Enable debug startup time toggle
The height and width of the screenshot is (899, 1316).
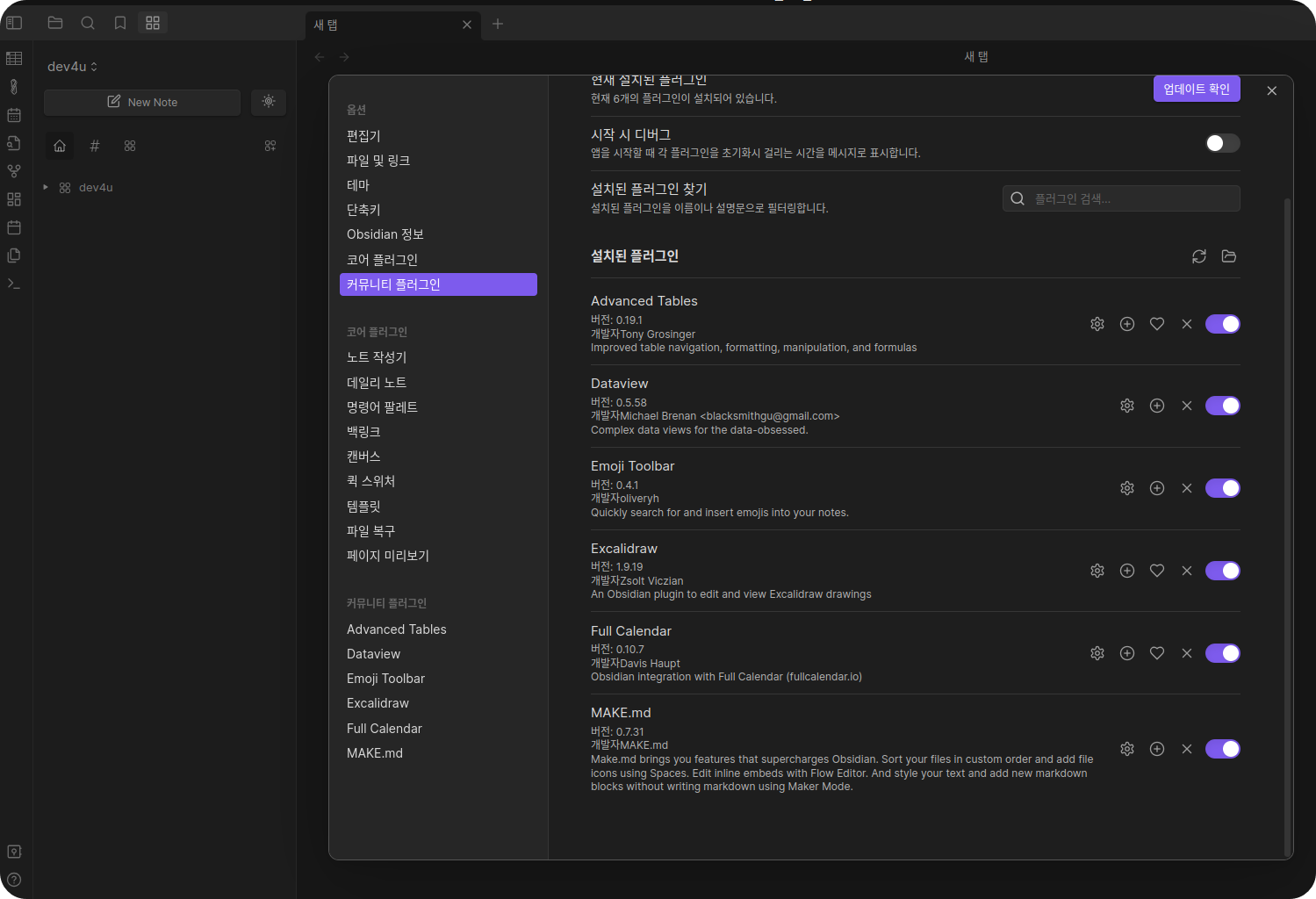tap(1222, 143)
